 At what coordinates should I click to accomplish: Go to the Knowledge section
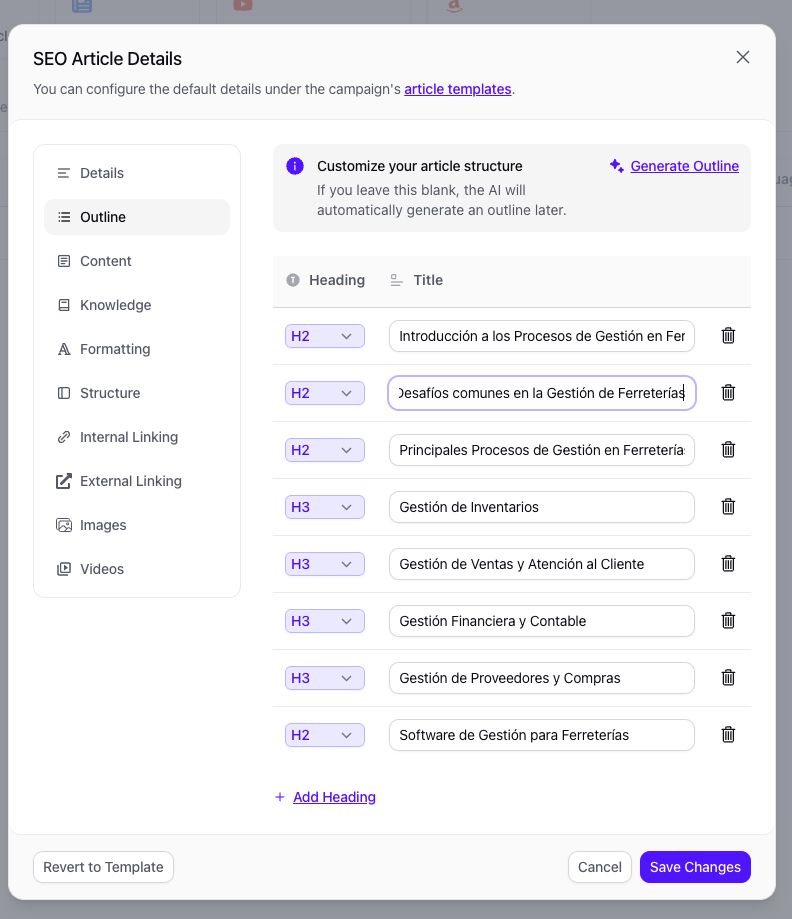click(x=137, y=305)
